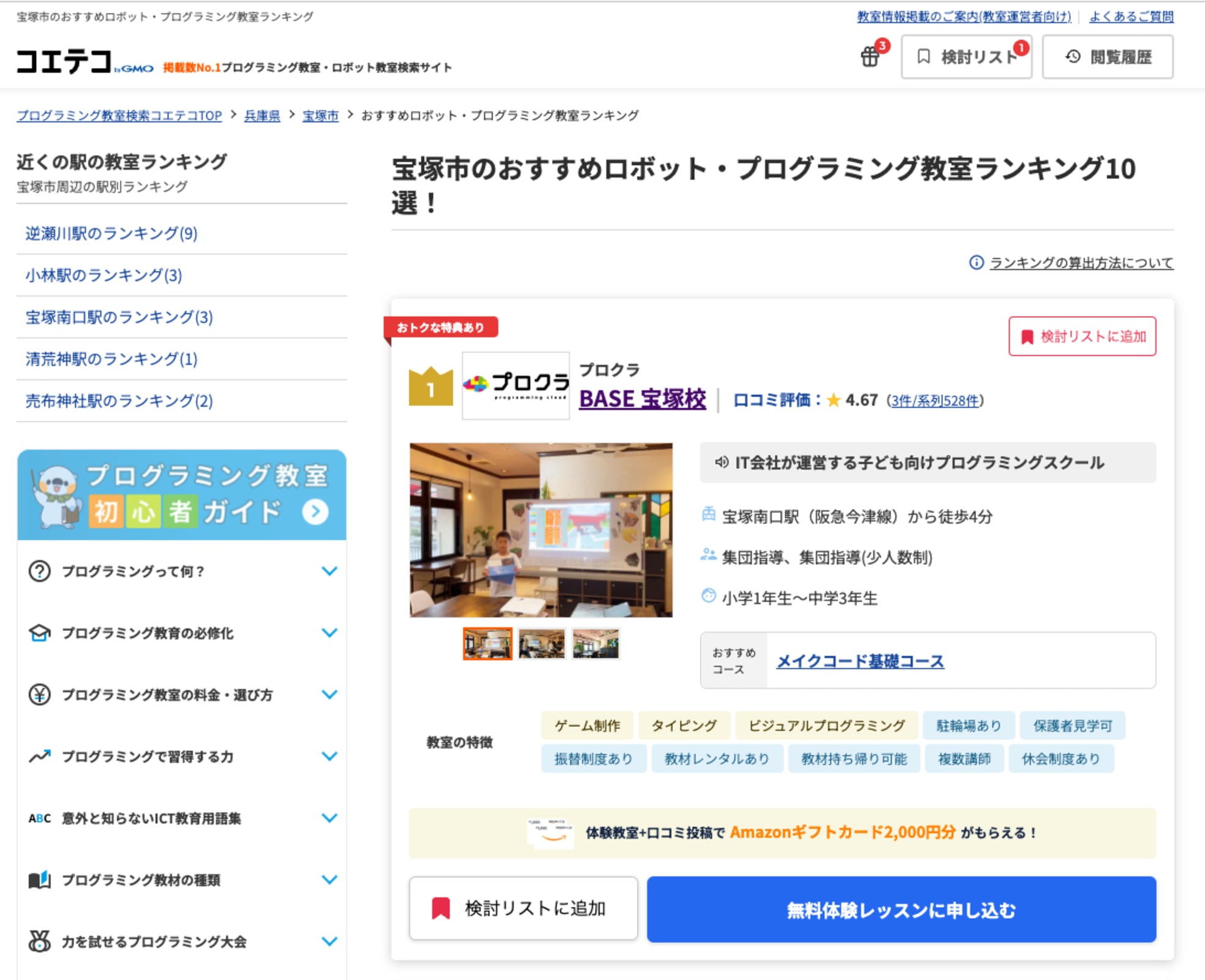
Task: Toggle bottom 検討リストに追加 bookmark button
Action: click(523, 908)
